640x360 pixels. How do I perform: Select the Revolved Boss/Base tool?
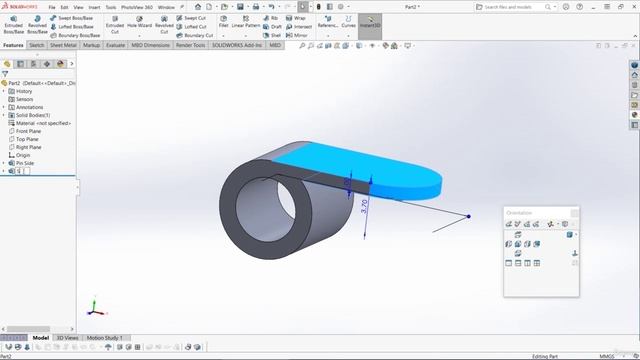coord(37,25)
